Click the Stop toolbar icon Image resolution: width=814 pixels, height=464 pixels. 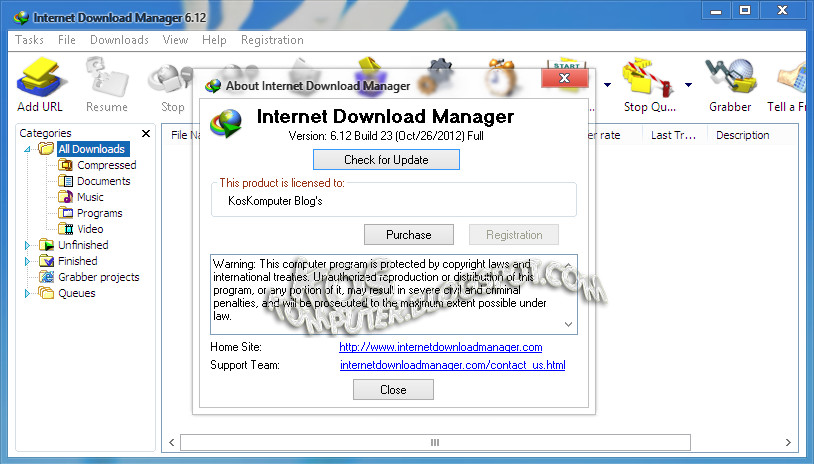171,80
